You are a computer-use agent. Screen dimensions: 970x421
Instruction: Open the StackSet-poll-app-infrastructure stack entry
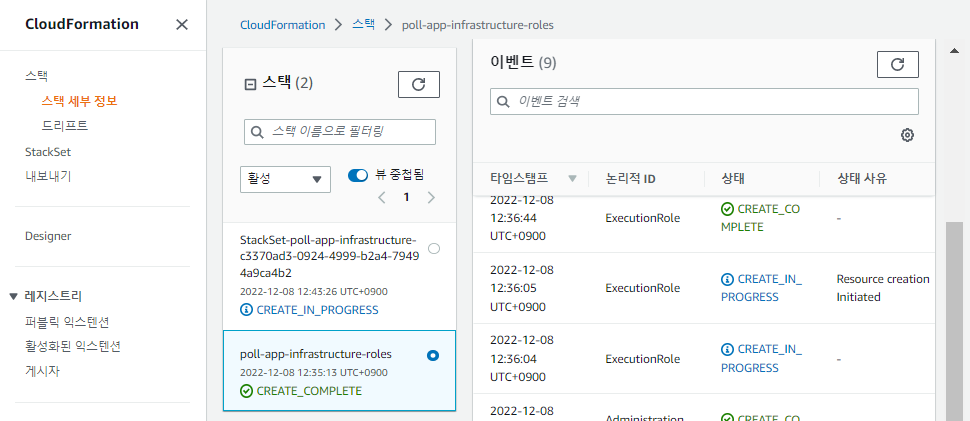[x=339, y=276]
